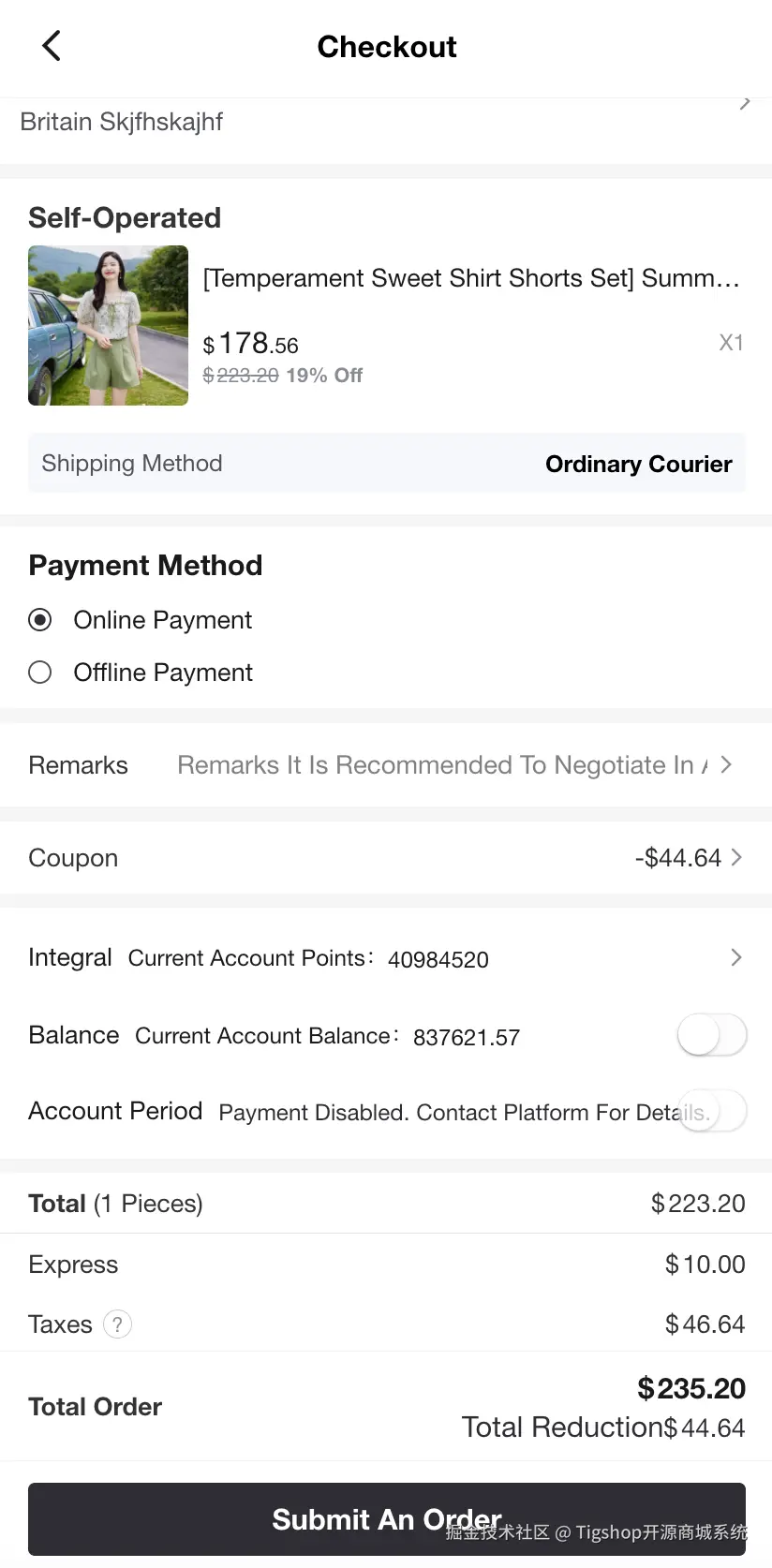The width and height of the screenshot is (772, 1568).
Task: Open the shipping address chevron
Action: [x=745, y=103]
